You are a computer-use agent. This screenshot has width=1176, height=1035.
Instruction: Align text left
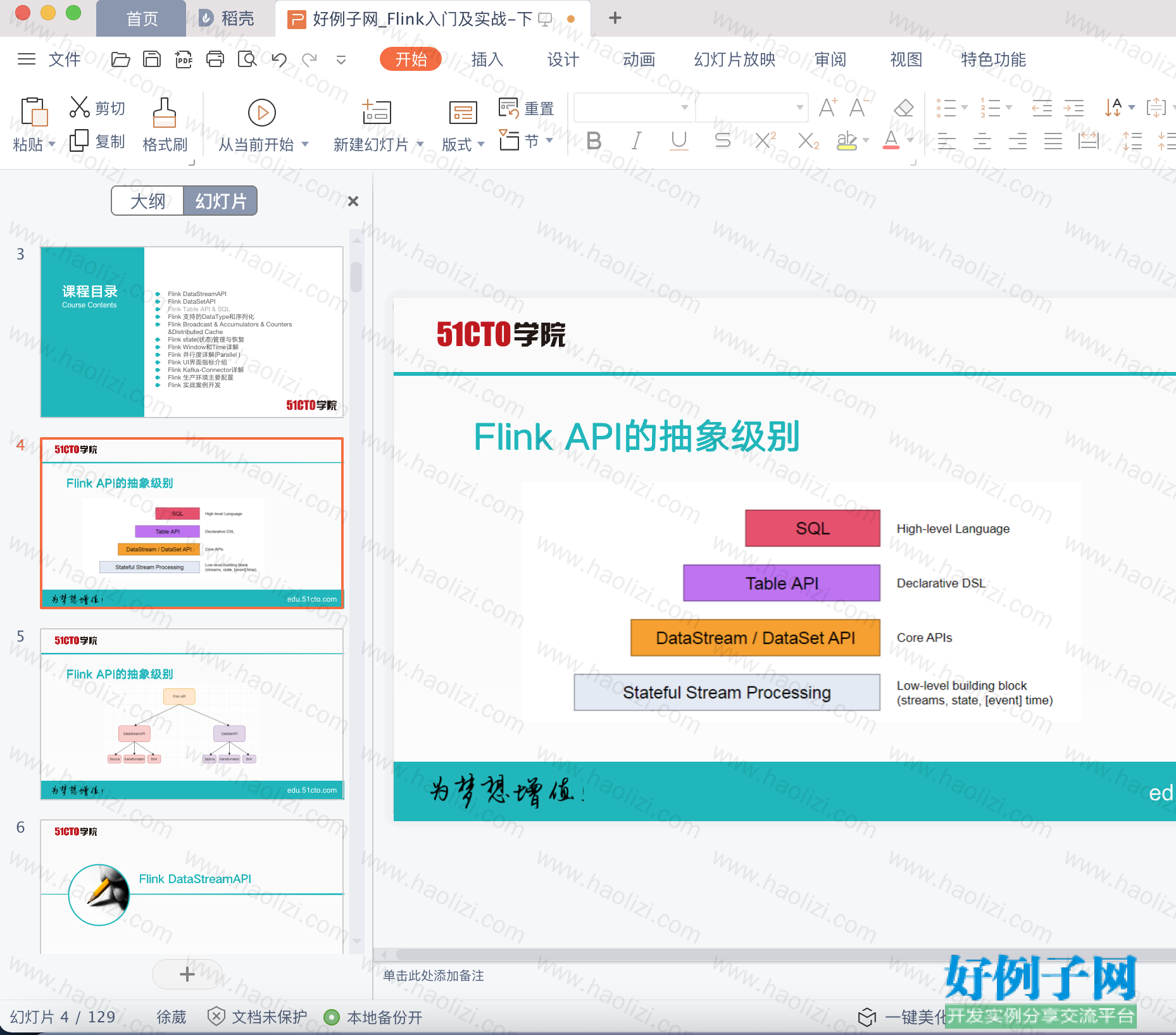pos(946,140)
